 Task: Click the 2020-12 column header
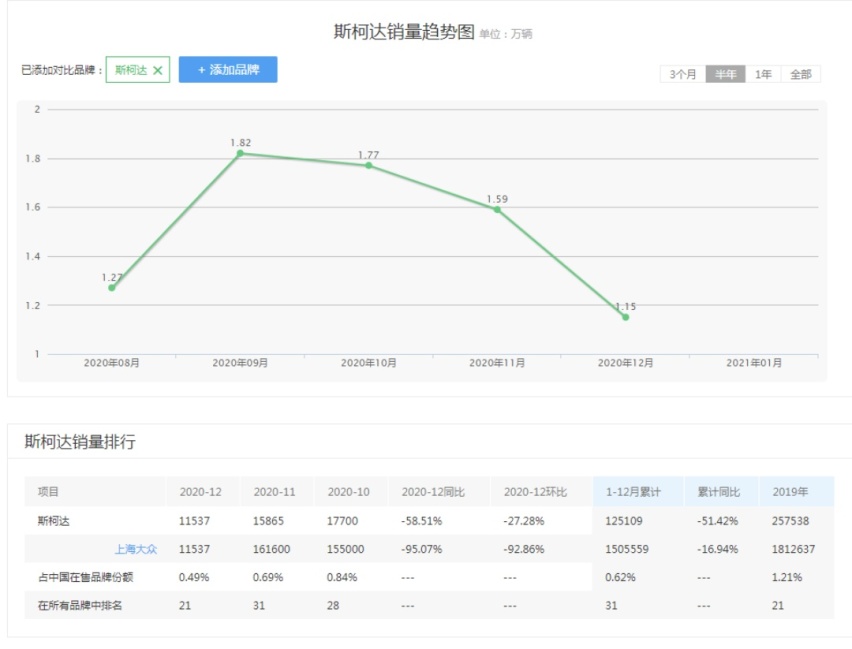coord(201,492)
